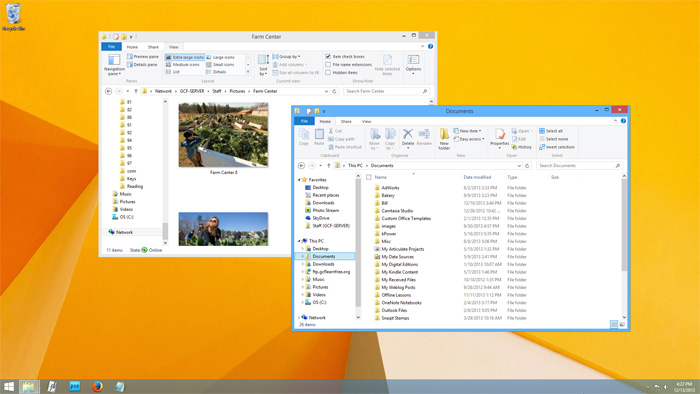The width and height of the screenshot is (700, 394).
Task: Go back in the Documents window
Action: [301, 166]
